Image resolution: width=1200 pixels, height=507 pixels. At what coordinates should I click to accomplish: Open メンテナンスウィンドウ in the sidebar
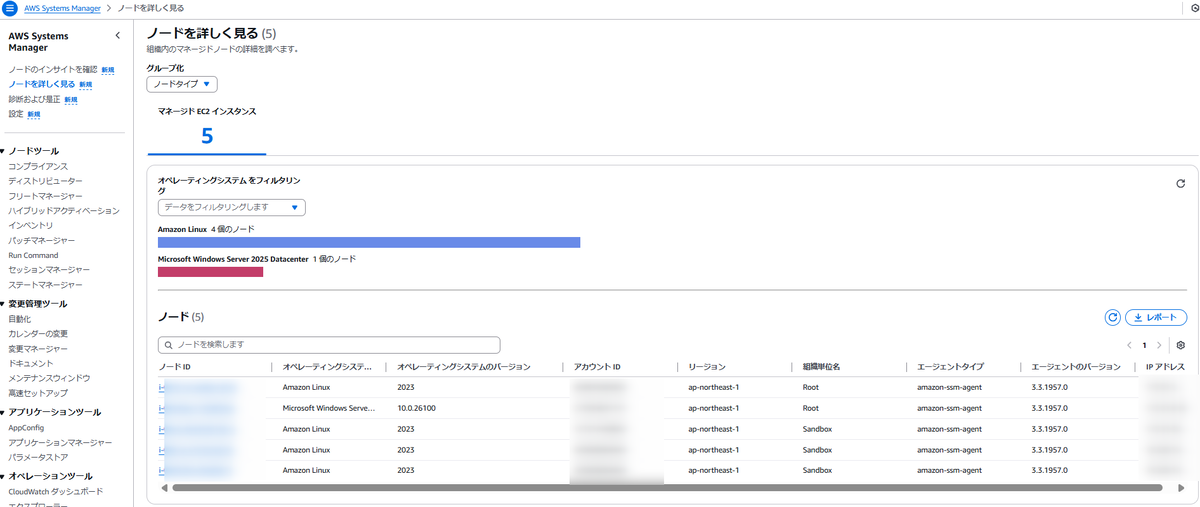(x=49, y=378)
